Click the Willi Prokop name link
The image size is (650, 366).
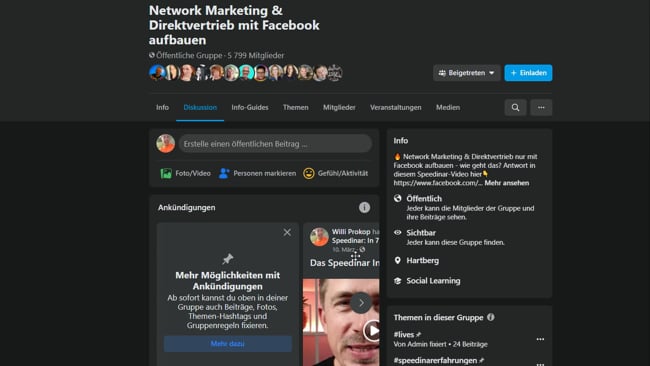tap(351, 232)
